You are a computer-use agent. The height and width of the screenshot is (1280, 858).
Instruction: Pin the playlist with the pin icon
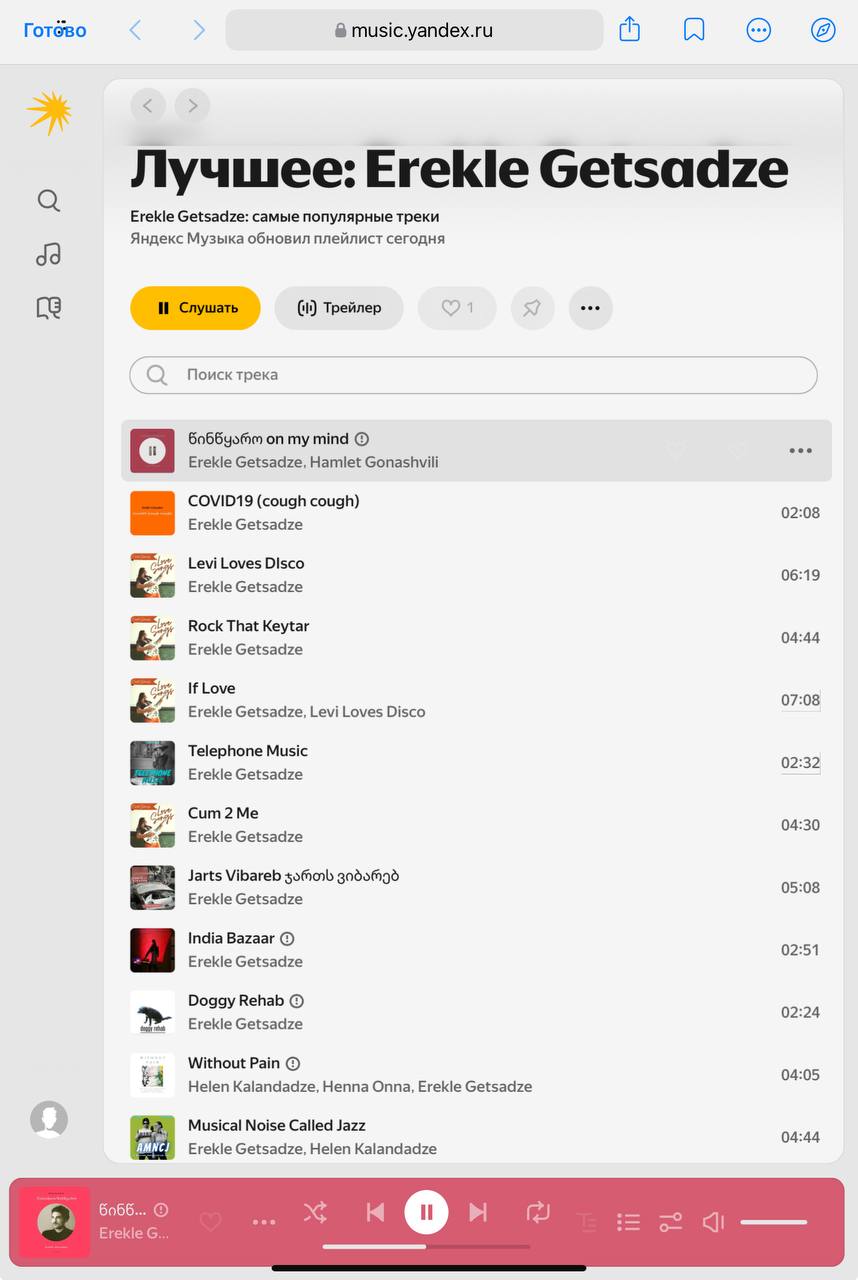pos(532,308)
